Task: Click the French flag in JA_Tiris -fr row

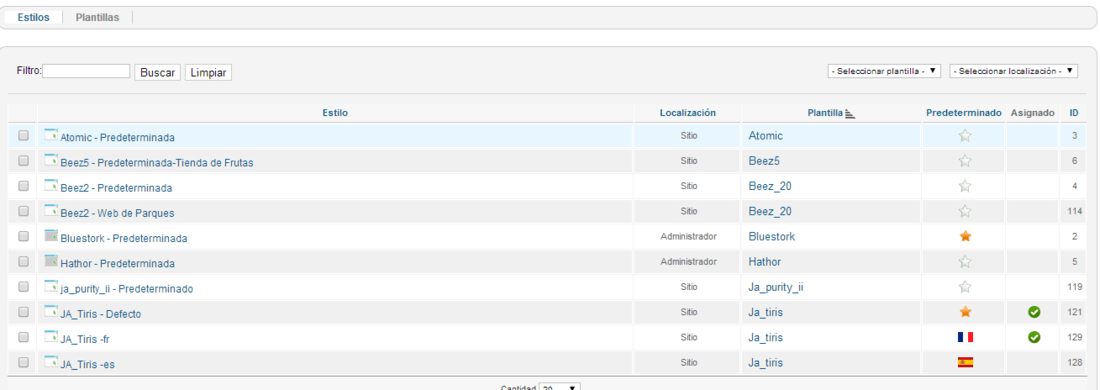Action: 965,337
